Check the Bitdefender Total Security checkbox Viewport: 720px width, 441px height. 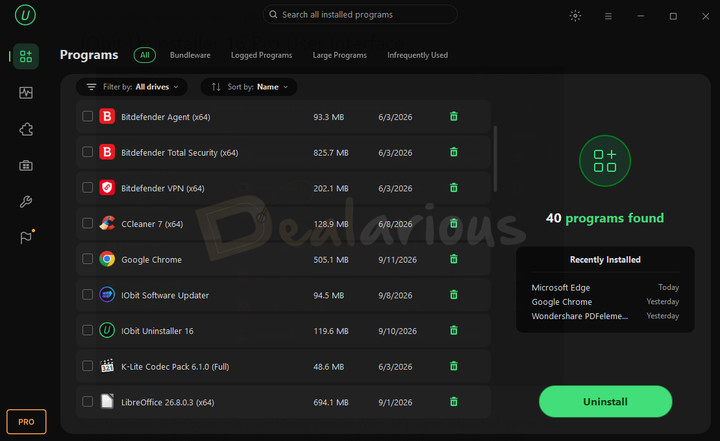coord(87,152)
